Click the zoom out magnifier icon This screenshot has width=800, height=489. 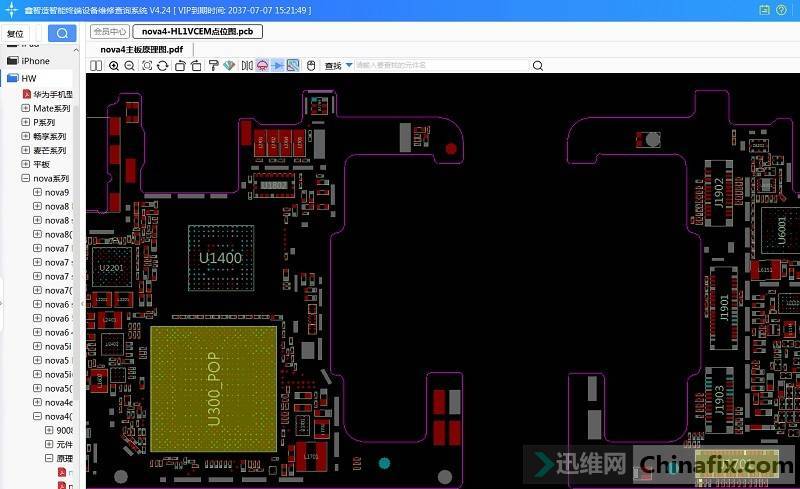(x=130, y=66)
